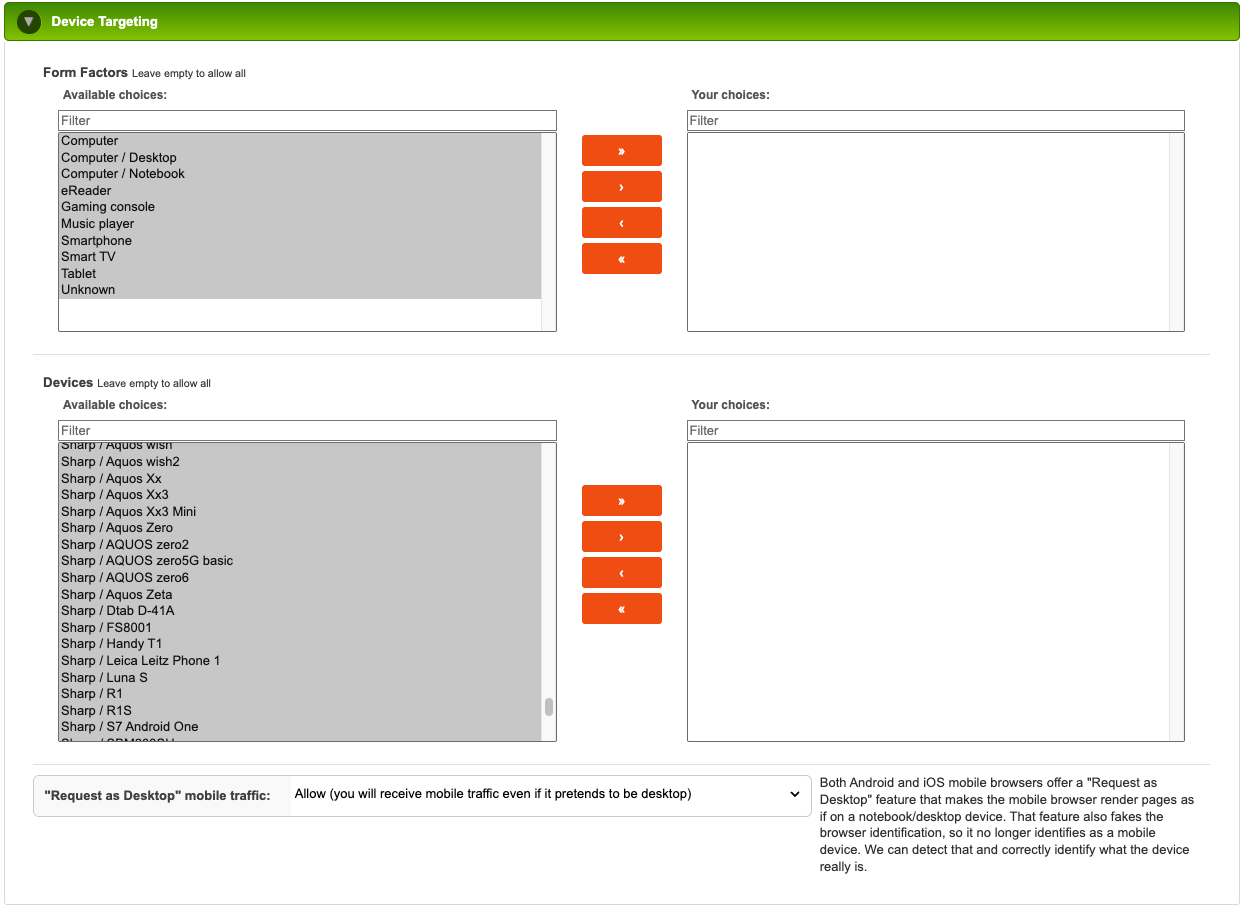Click the move-all-right arrows for Form Factors

pyautogui.click(x=621, y=150)
